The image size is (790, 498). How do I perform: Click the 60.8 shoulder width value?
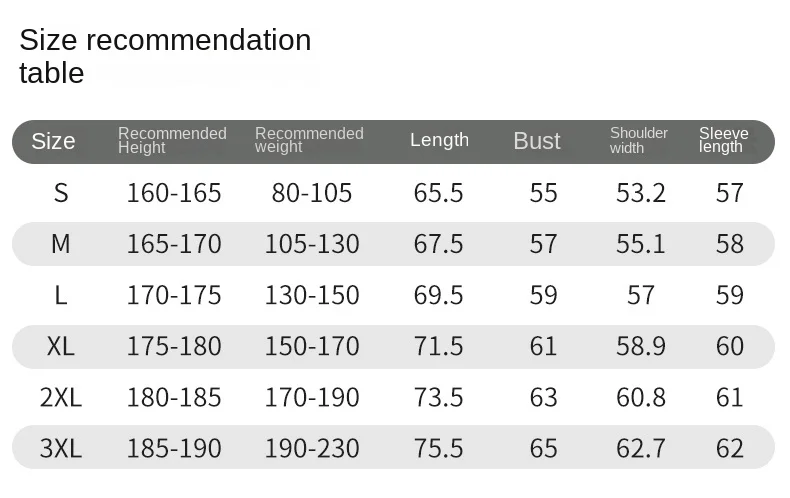point(641,398)
